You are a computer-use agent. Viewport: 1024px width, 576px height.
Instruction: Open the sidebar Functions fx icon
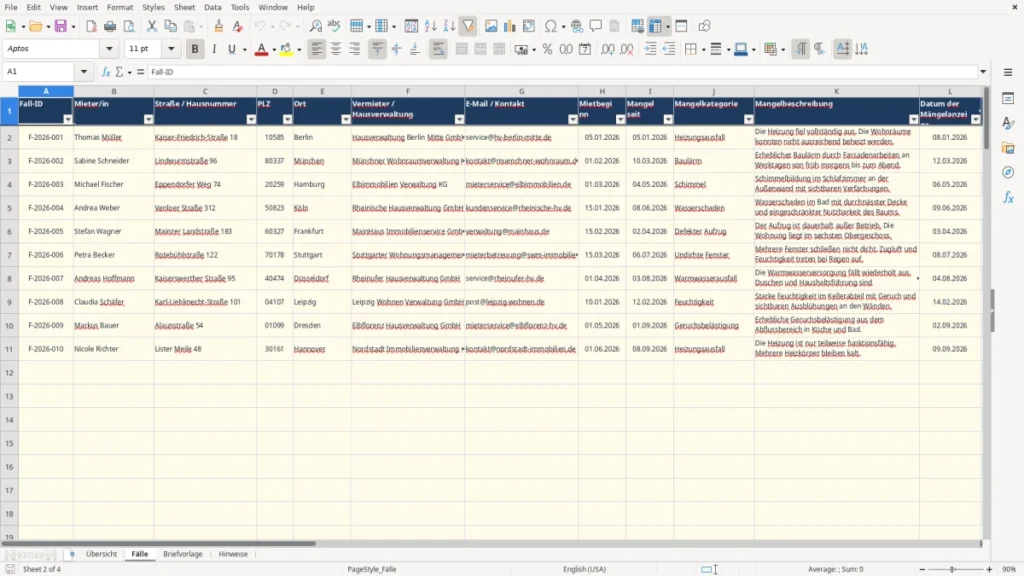[x=1008, y=197]
